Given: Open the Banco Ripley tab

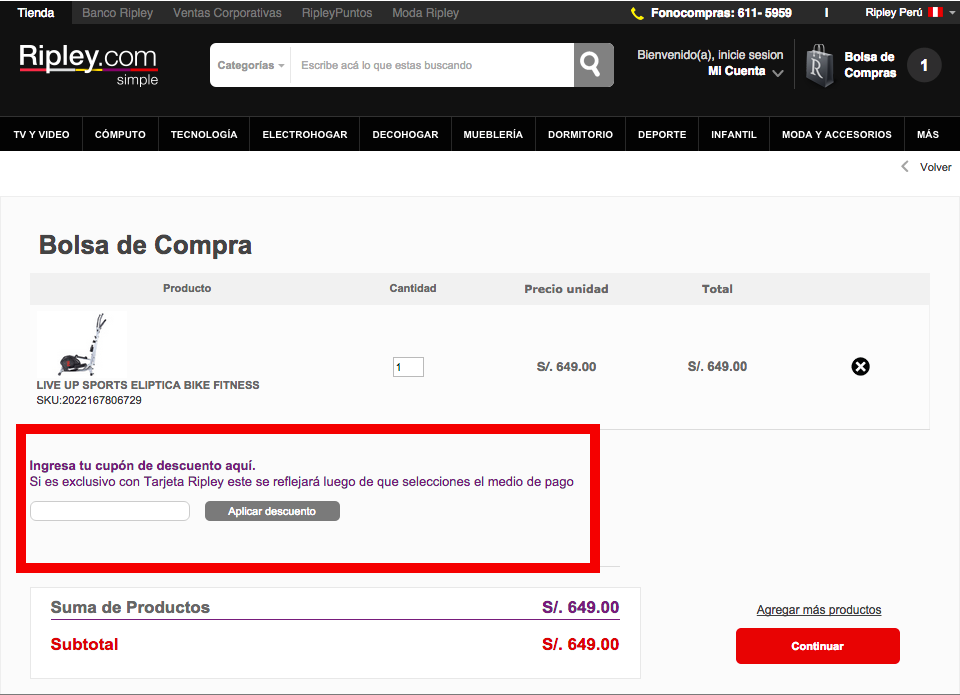Looking at the screenshot, I should tap(118, 13).
